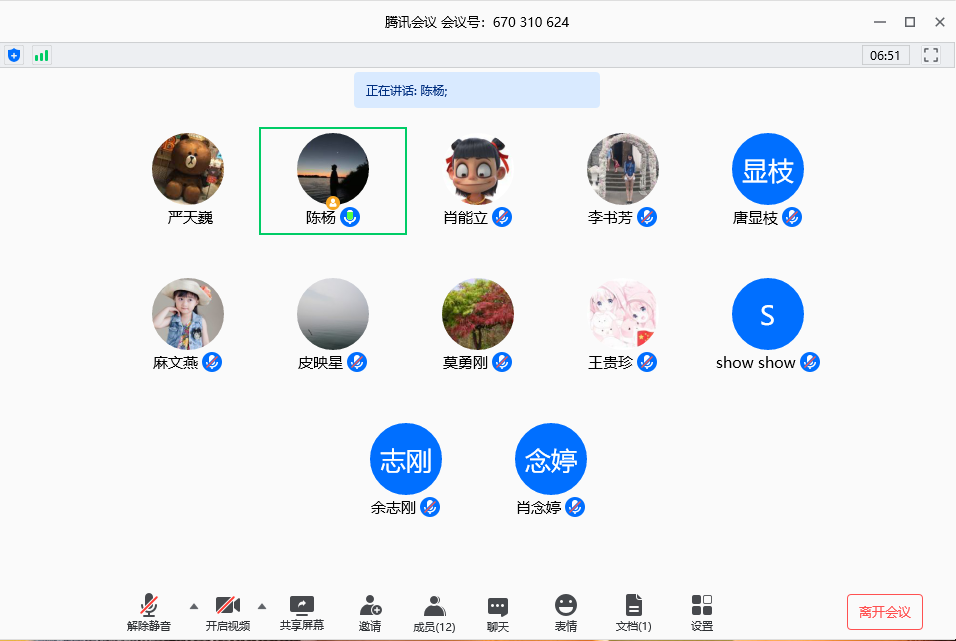956x641 pixels.
Task: Select 肖能立's cartoon character avatar
Action: pyautogui.click(x=478, y=169)
